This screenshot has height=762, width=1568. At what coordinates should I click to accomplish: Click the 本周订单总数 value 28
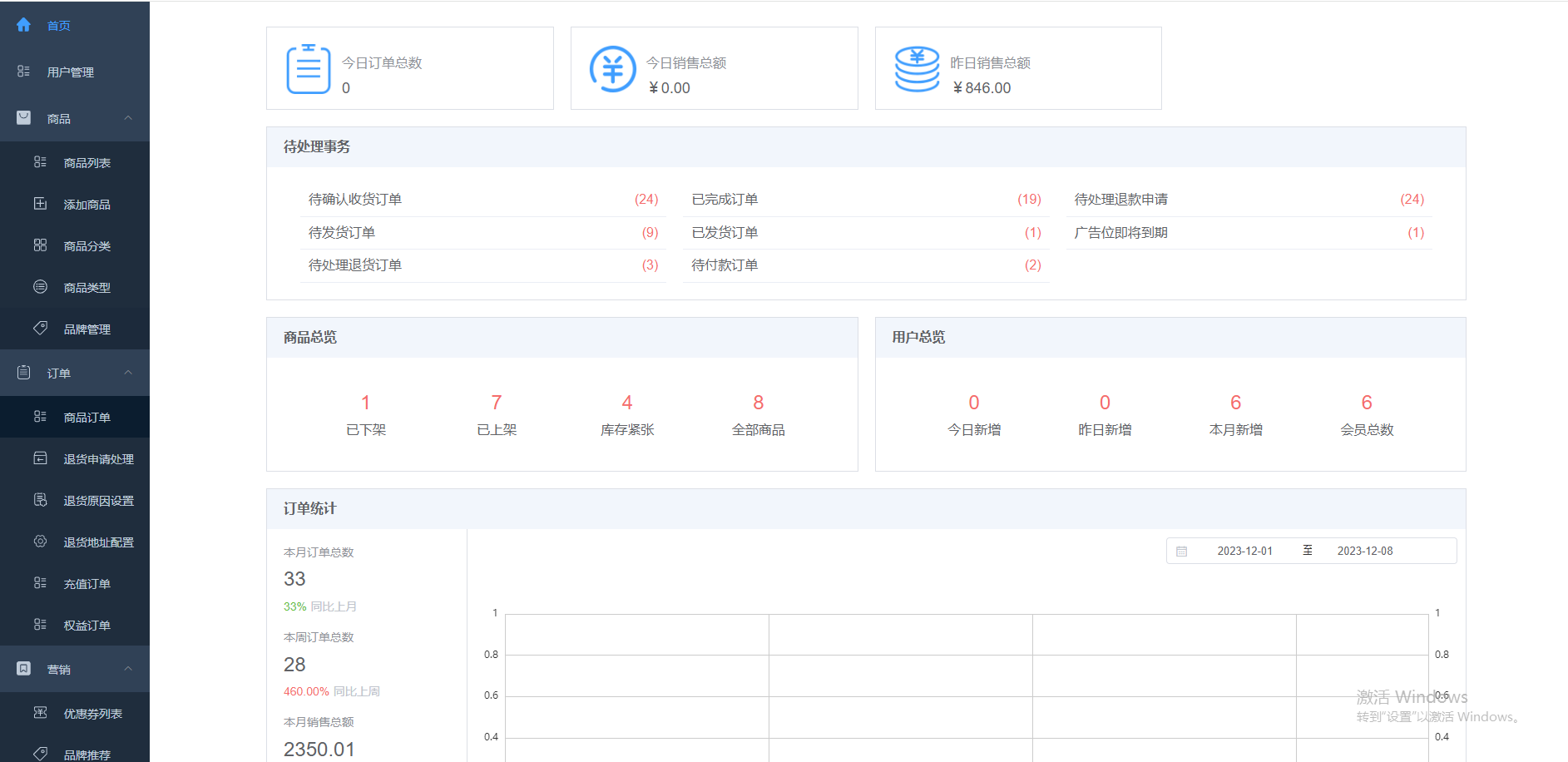pos(294,665)
